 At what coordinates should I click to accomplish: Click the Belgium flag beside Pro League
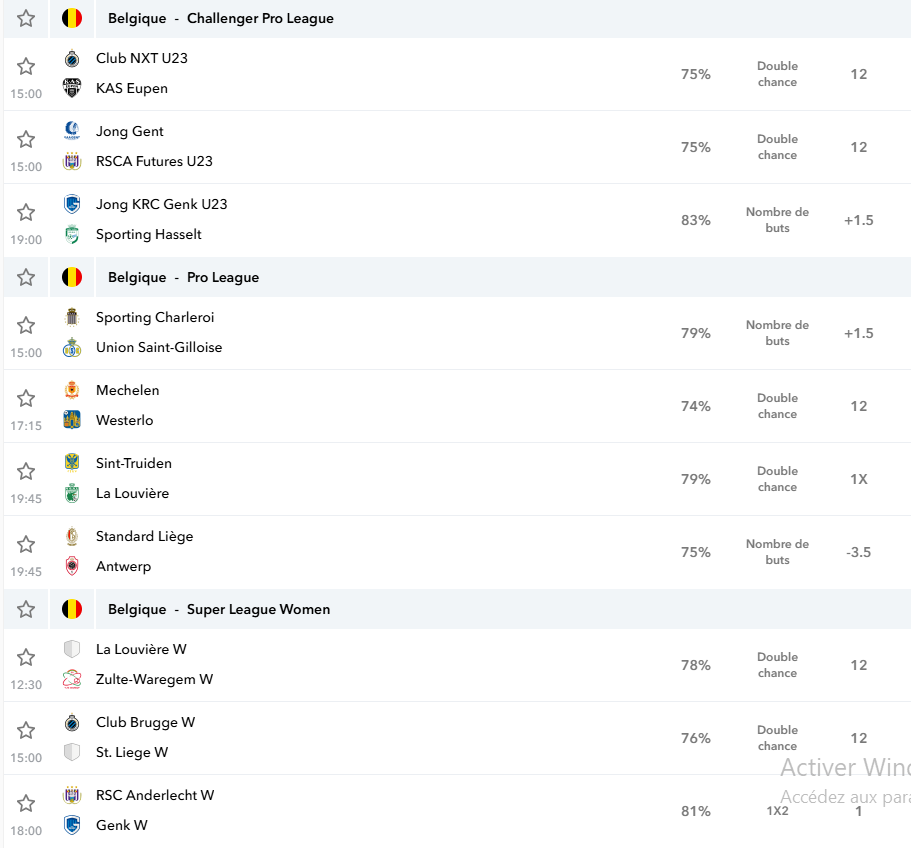[x=72, y=278]
